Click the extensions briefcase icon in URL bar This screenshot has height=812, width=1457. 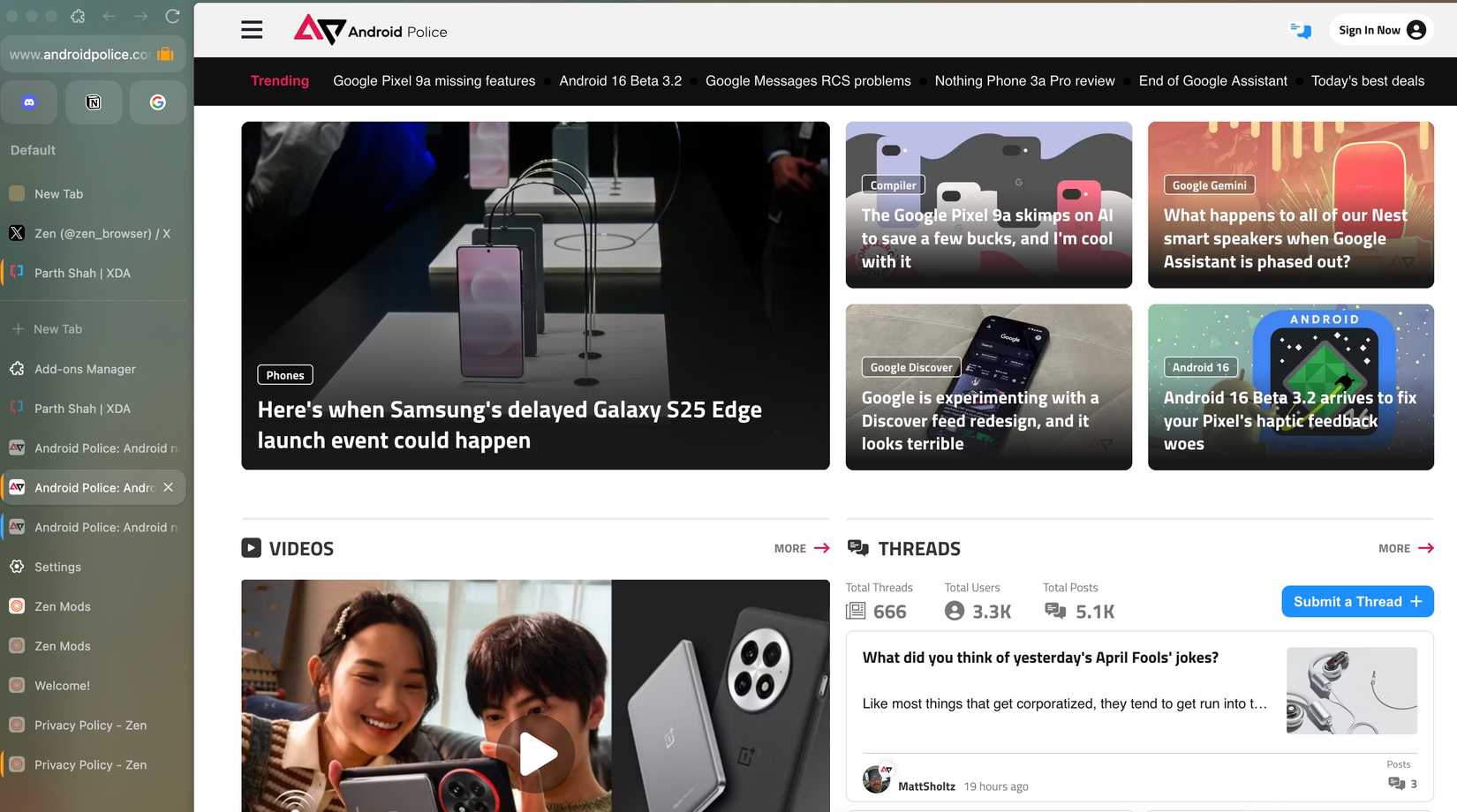165,54
